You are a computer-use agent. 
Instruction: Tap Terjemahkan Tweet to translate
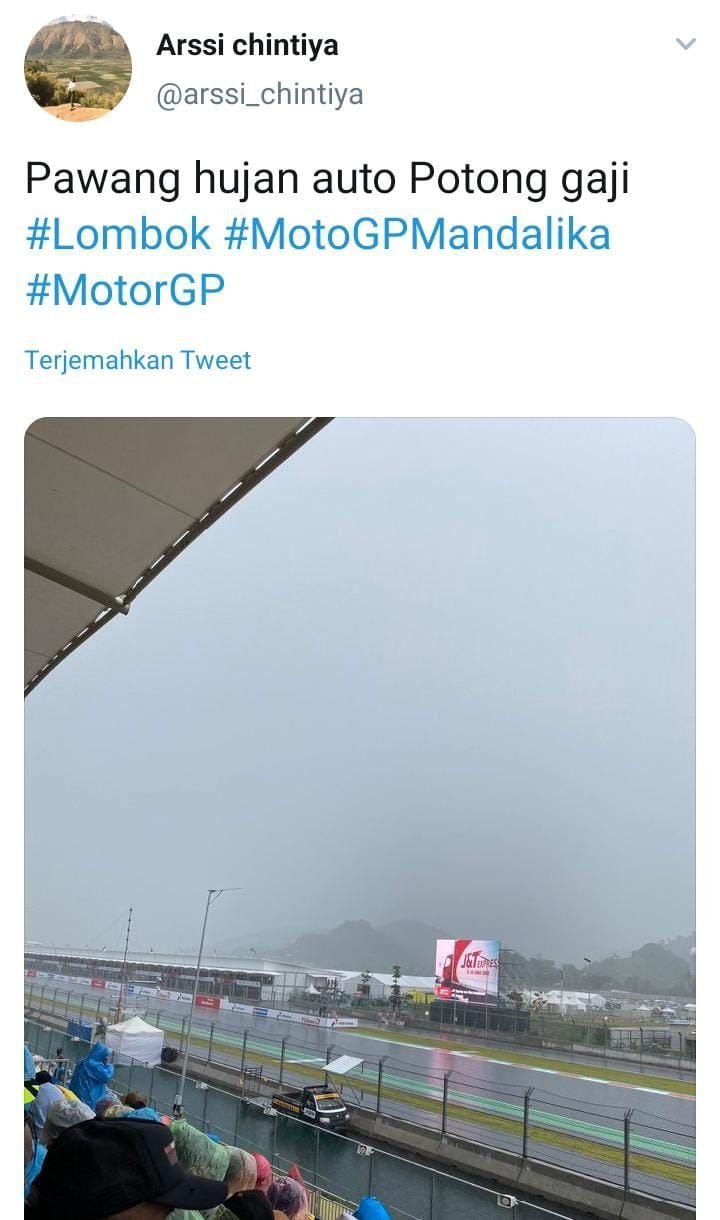tap(138, 360)
